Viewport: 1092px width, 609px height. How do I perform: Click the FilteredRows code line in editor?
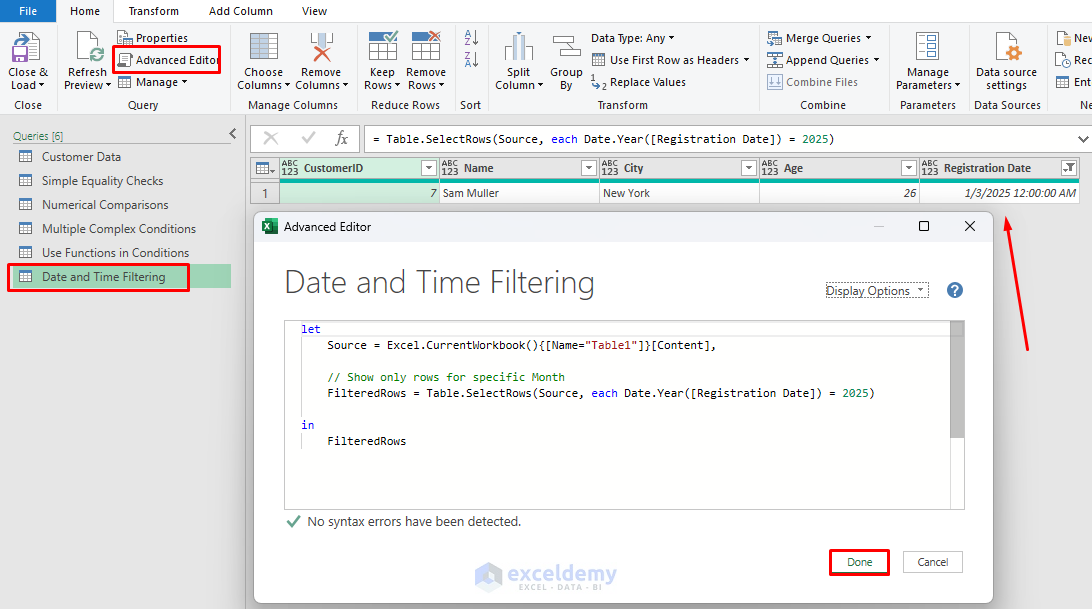(600, 393)
